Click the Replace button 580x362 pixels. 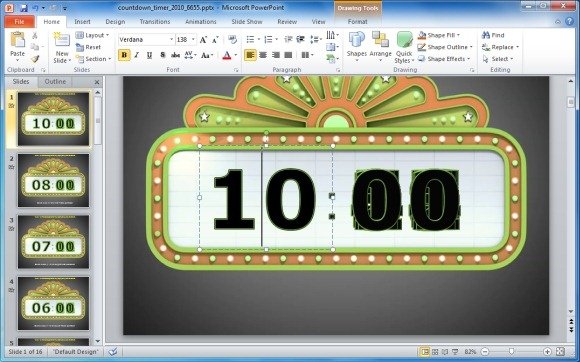pos(500,47)
